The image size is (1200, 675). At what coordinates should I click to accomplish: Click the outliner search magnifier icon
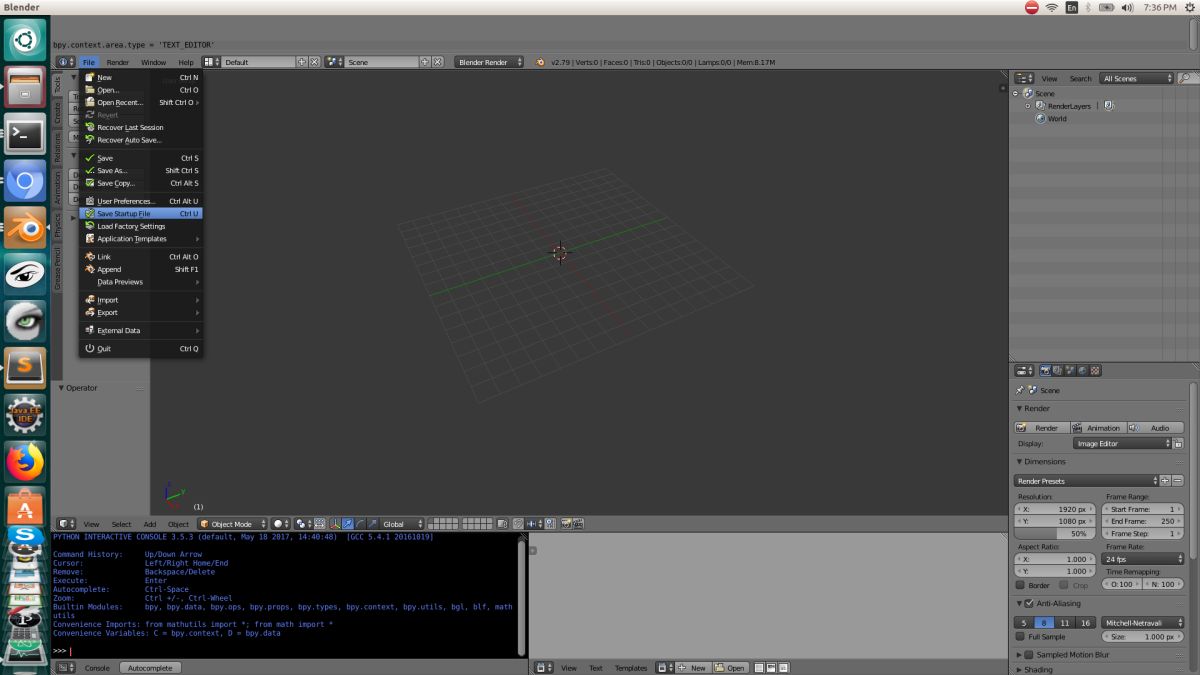(1186, 78)
